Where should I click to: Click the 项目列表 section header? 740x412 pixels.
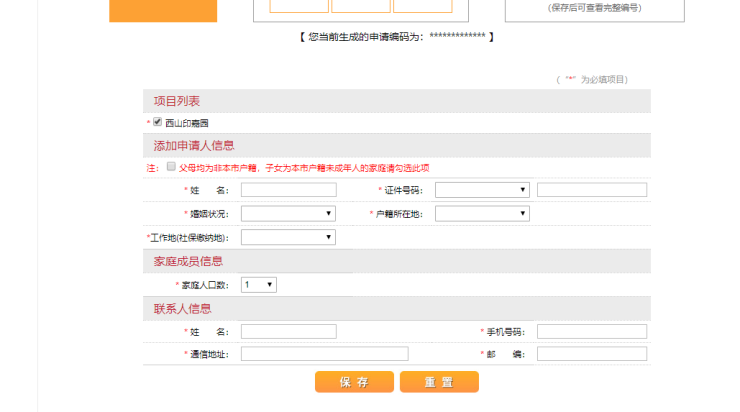(177, 101)
